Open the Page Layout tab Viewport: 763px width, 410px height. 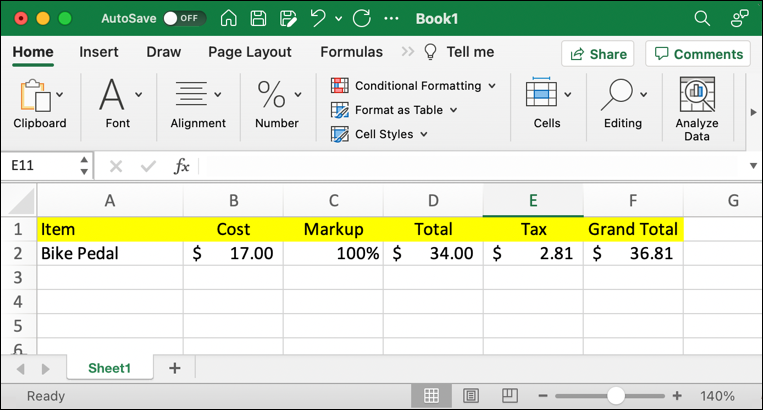coord(250,52)
